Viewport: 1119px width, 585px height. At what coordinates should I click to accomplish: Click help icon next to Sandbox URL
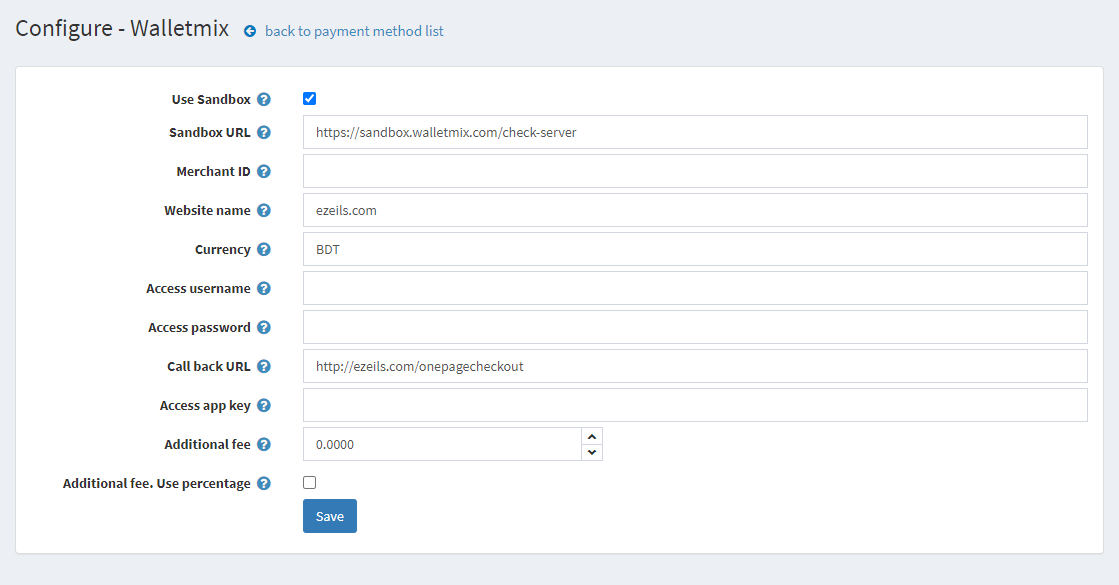(x=264, y=132)
